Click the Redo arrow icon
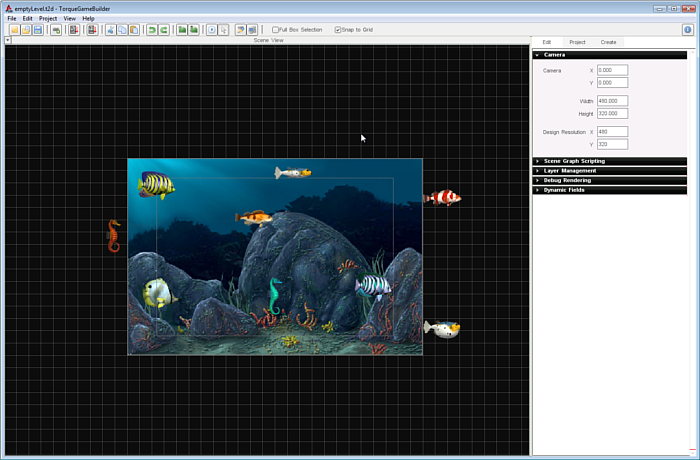Screen dimensions: 700x460 (163, 30)
